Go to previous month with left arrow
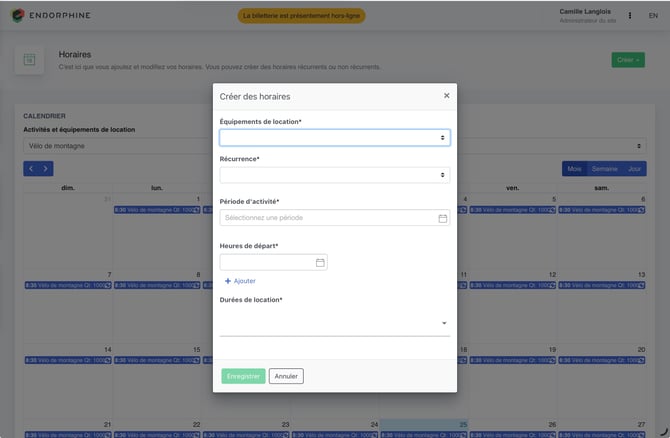 click(x=31, y=168)
